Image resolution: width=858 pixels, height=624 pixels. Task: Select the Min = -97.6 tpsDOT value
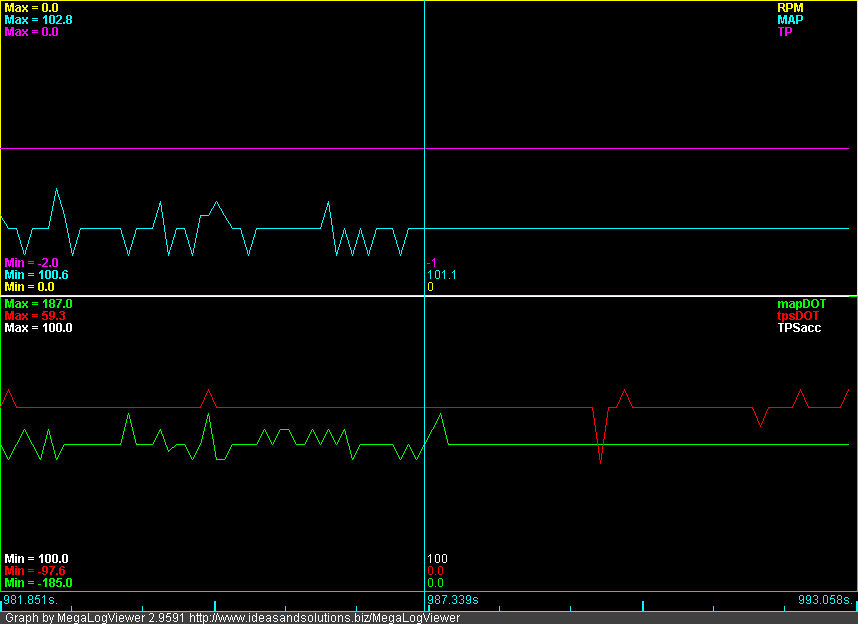tap(35, 571)
